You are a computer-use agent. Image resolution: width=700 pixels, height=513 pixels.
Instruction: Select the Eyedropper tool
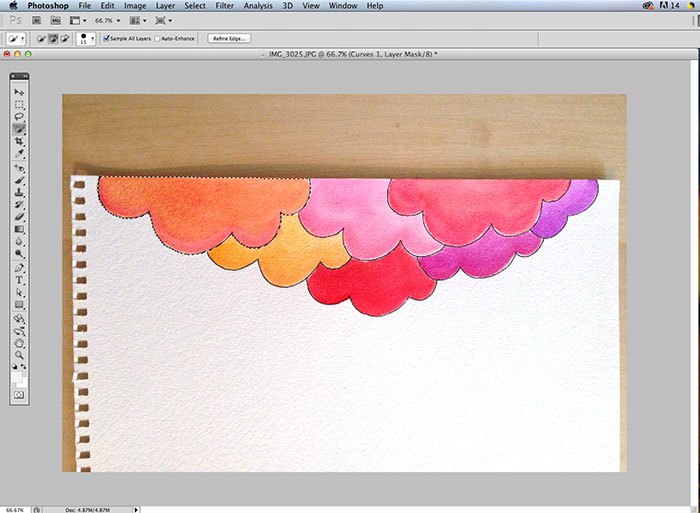point(19,154)
